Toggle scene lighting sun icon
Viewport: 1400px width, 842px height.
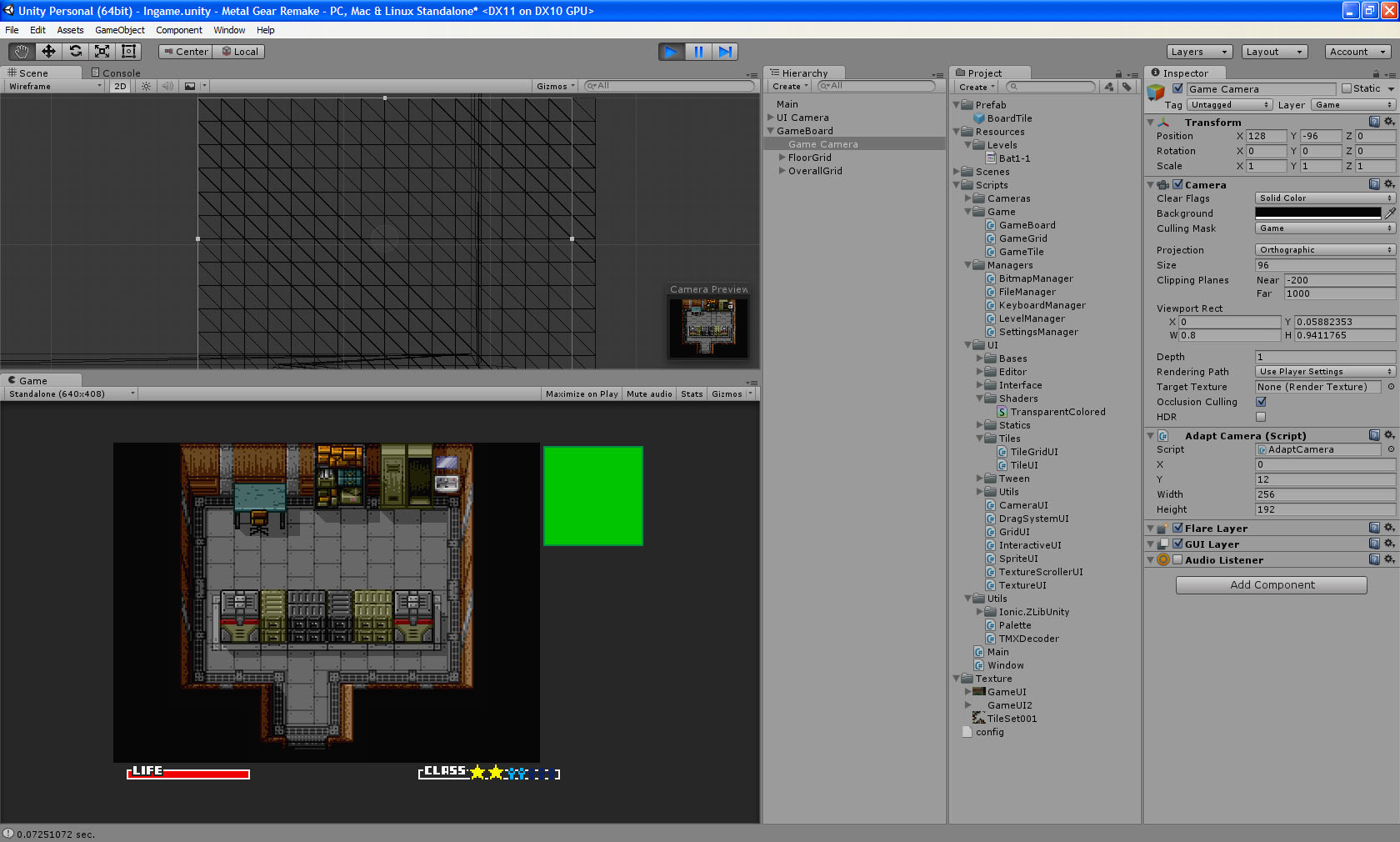coord(146,87)
